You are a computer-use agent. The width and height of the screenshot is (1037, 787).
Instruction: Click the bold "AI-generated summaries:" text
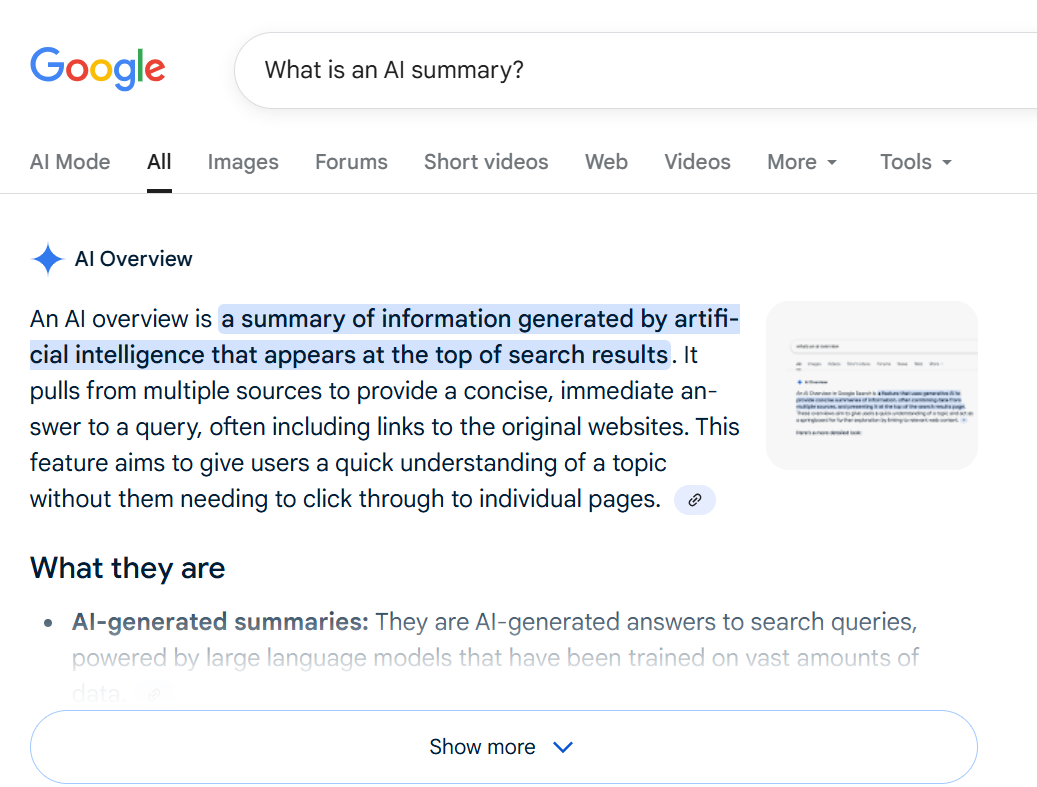(x=220, y=622)
